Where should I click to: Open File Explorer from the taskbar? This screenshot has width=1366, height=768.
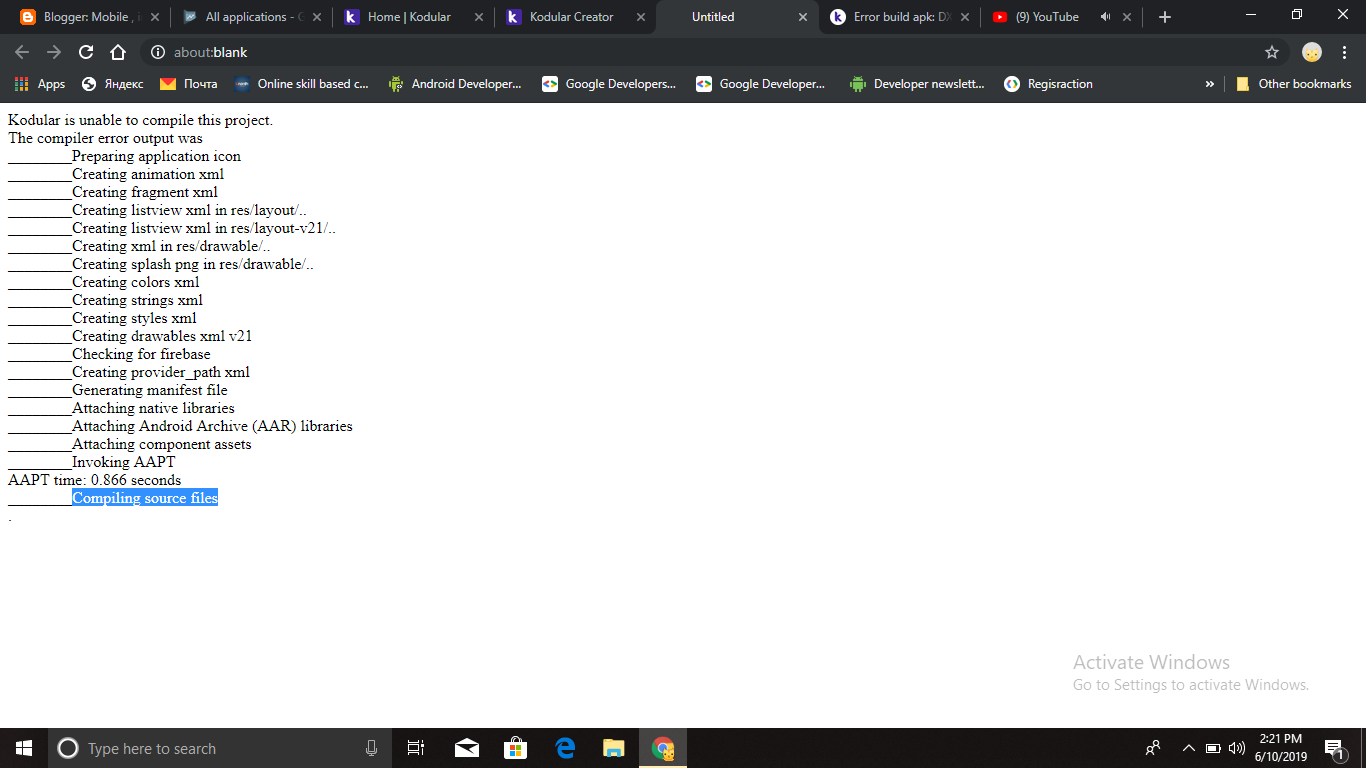tap(613, 748)
